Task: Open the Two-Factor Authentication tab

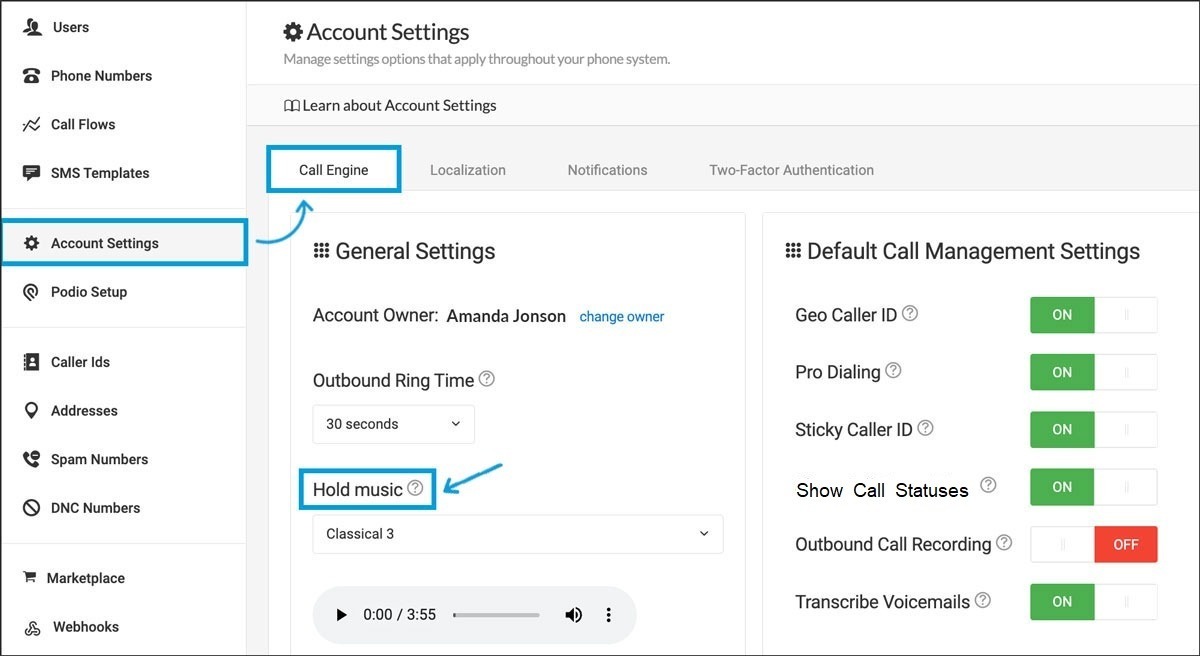Action: click(x=791, y=170)
